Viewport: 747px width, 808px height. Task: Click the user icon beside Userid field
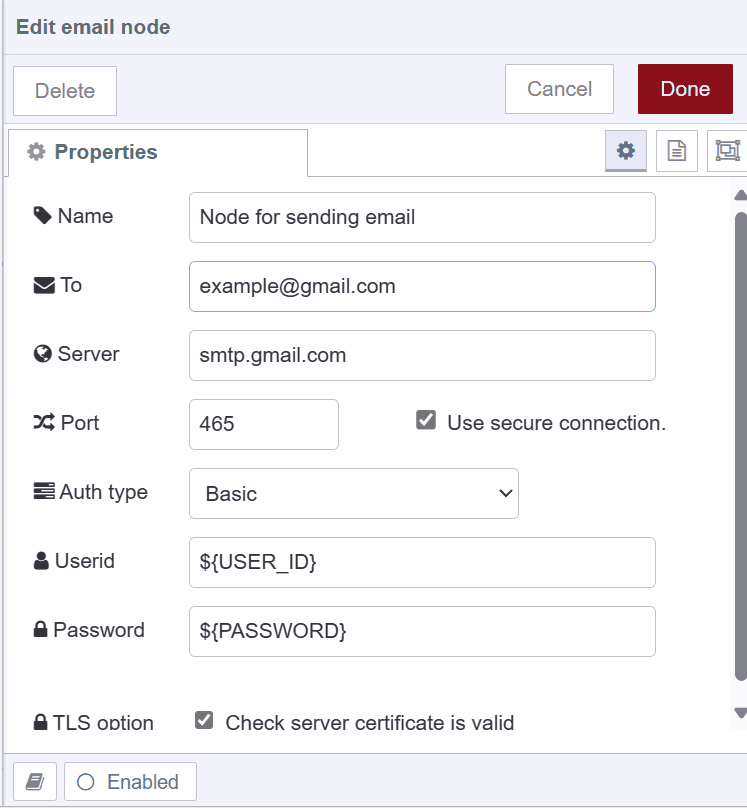(44, 561)
